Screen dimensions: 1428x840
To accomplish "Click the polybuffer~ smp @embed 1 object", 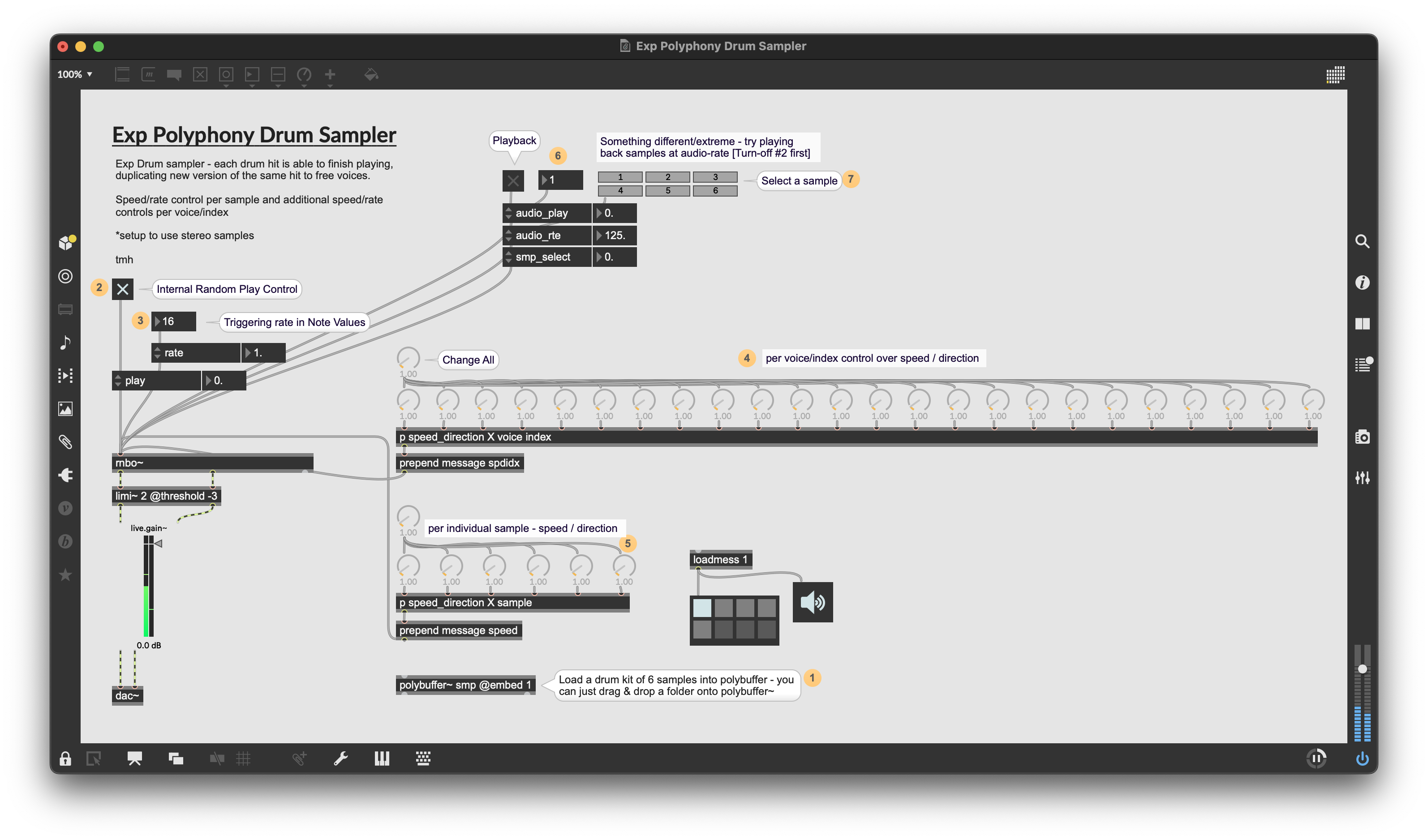I will (465, 685).
